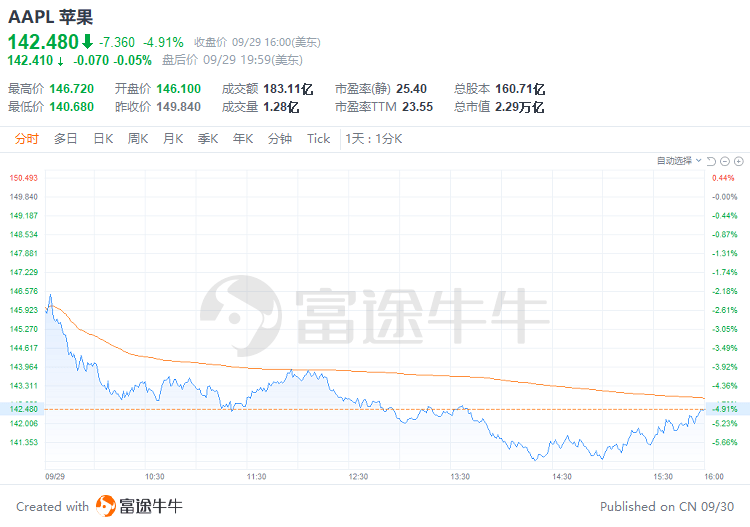Switch to the 周K tab
The height and width of the screenshot is (527, 750).
(x=138, y=139)
